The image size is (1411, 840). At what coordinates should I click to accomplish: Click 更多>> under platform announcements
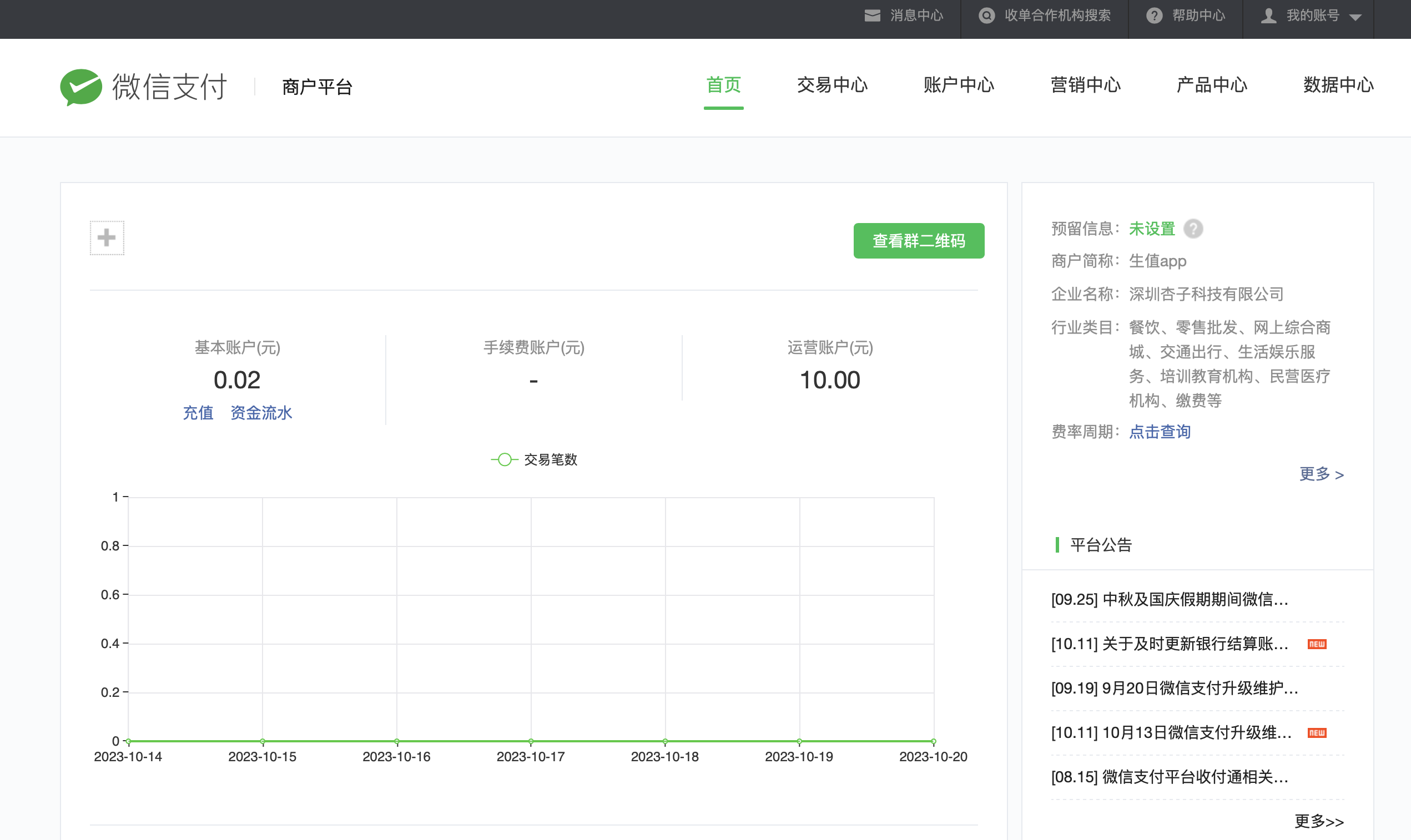click(x=1319, y=821)
